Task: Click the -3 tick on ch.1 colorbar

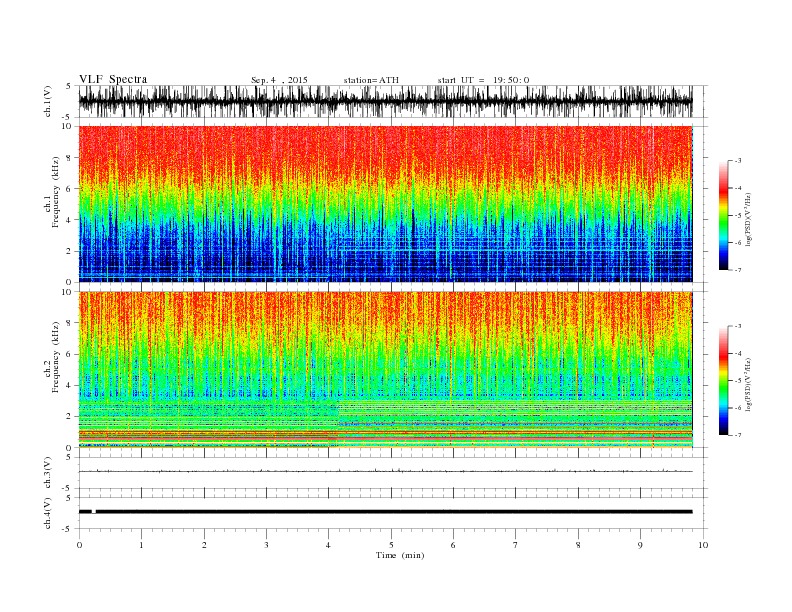Action: [738, 161]
